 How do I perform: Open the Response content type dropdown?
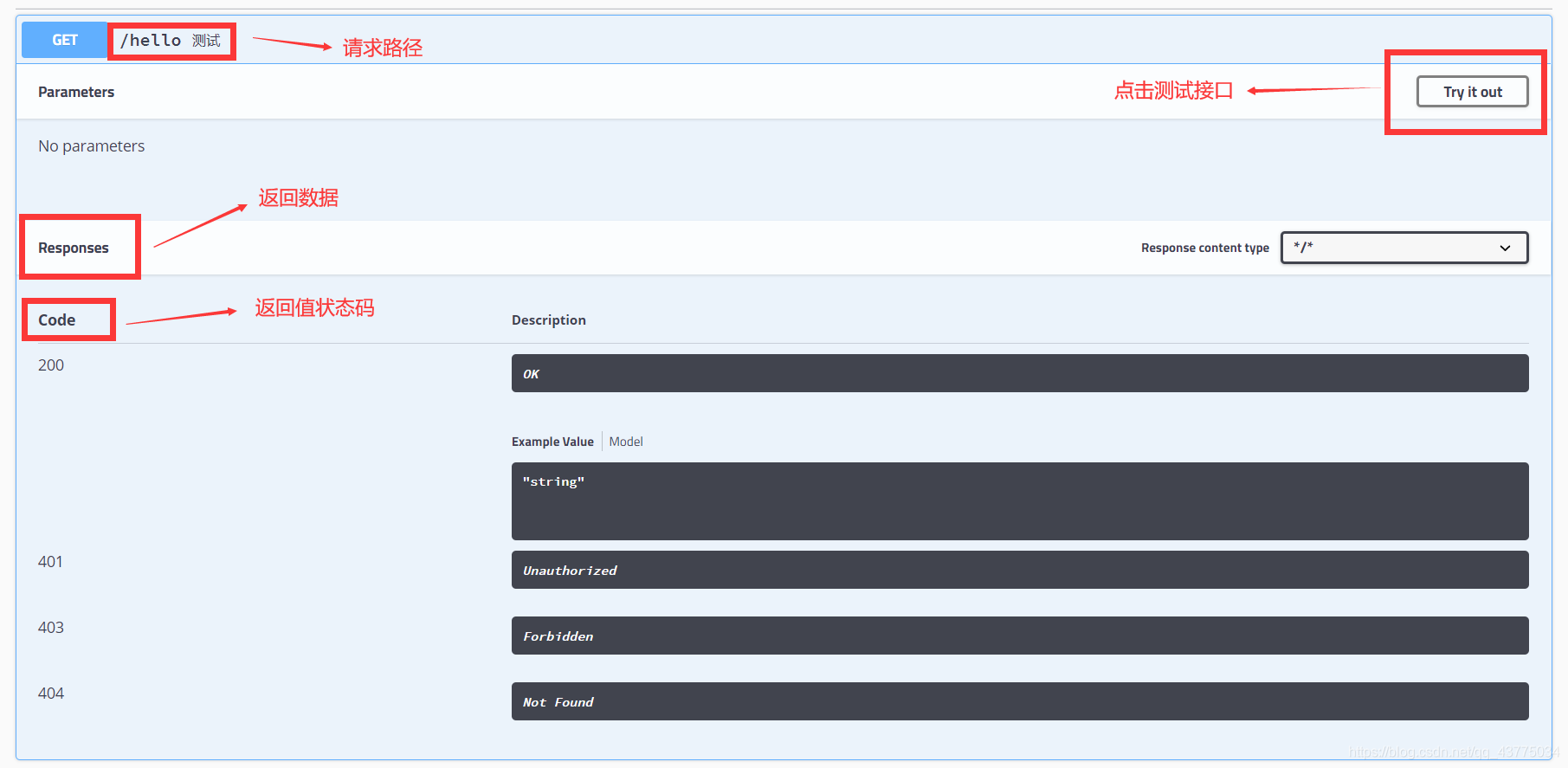click(x=1404, y=248)
